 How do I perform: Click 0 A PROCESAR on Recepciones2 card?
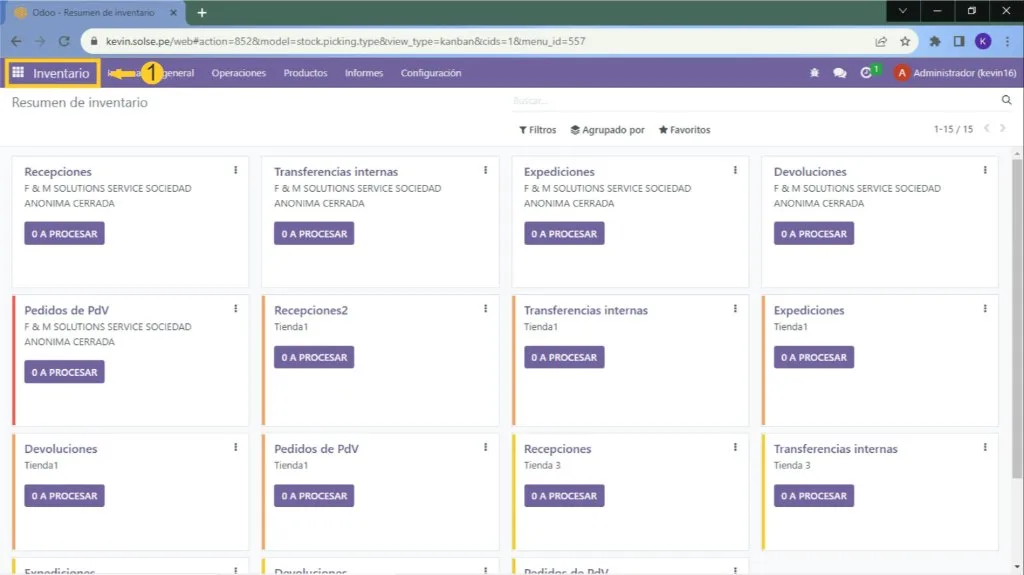tap(314, 357)
